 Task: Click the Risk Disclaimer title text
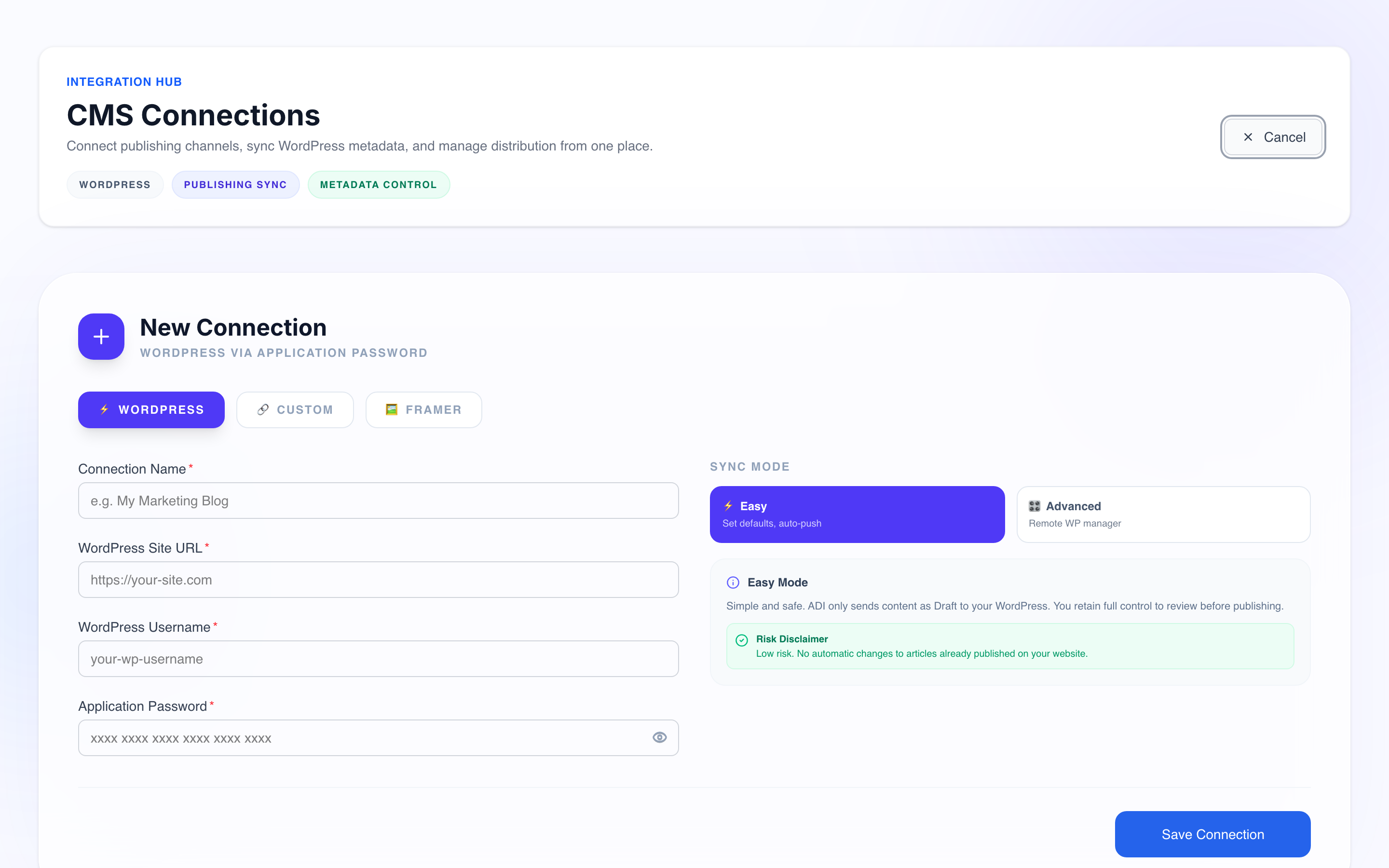click(791, 639)
